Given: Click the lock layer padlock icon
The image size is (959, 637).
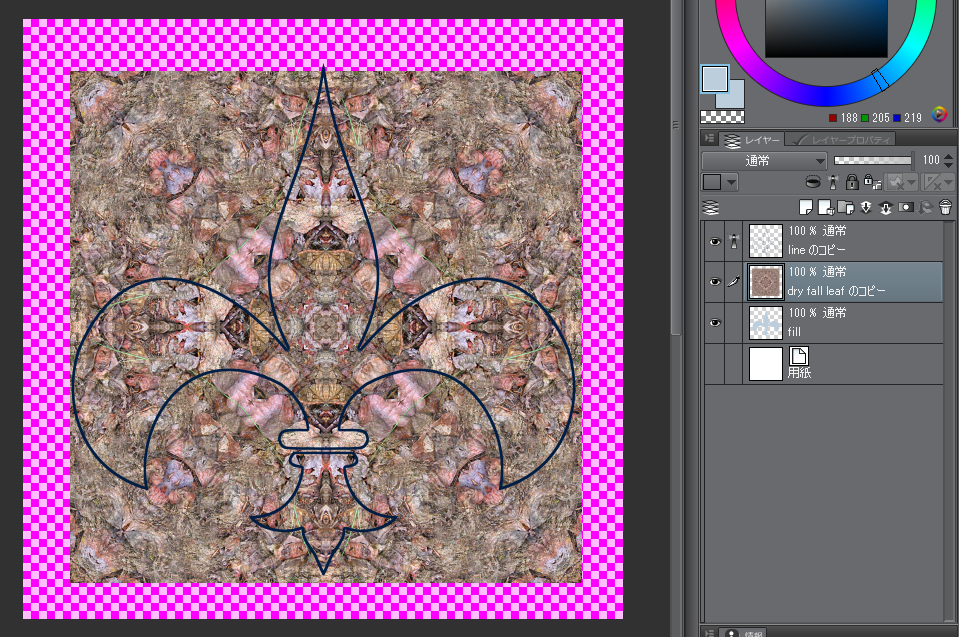Looking at the screenshot, I should pos(852,182).
